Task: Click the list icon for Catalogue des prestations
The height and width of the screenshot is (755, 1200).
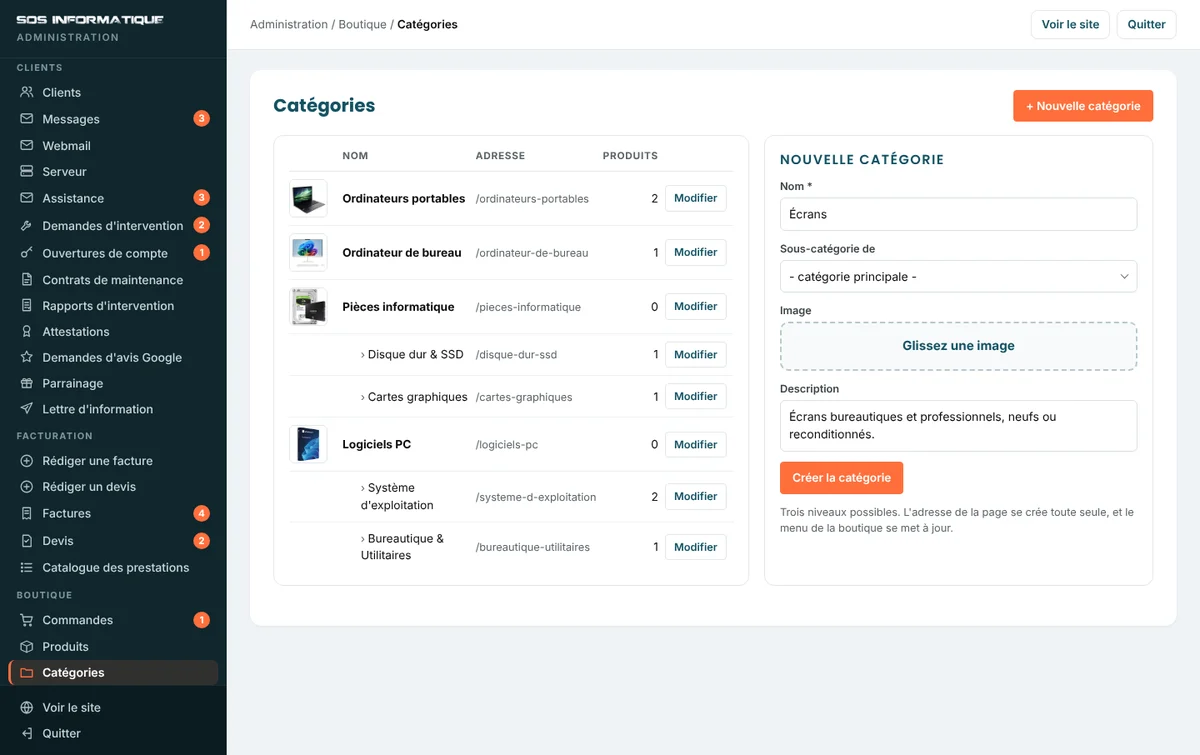Action: coord(27,568)
